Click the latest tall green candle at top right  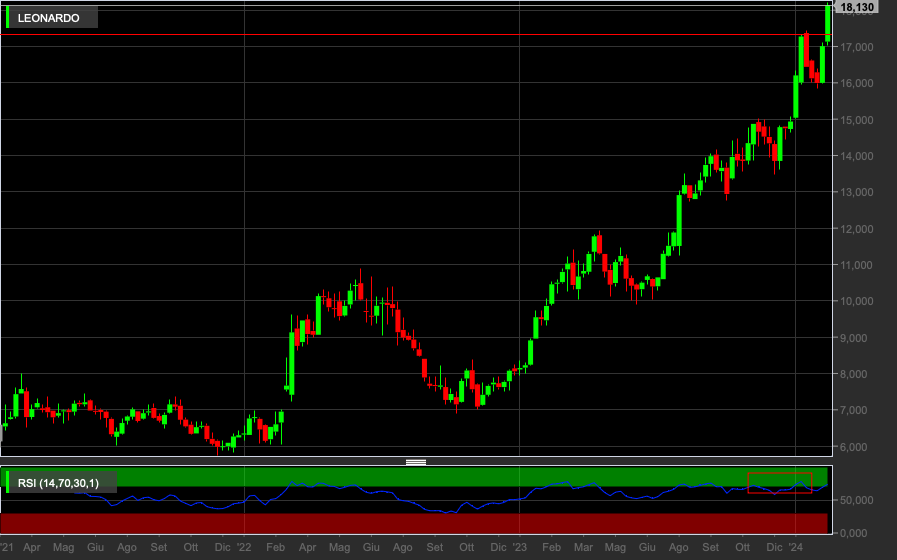tap(828, 24)
